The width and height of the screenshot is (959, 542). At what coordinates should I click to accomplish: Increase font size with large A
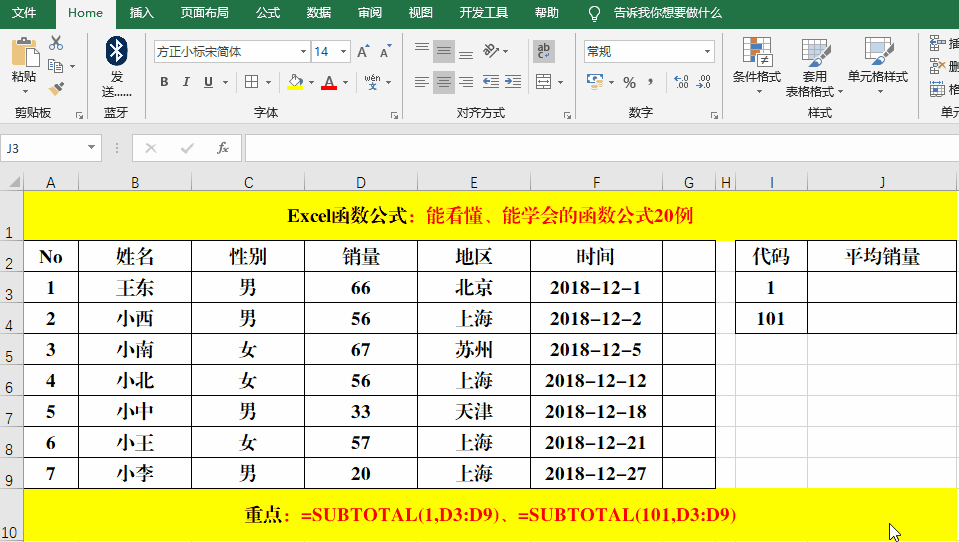tap(363, 51)
